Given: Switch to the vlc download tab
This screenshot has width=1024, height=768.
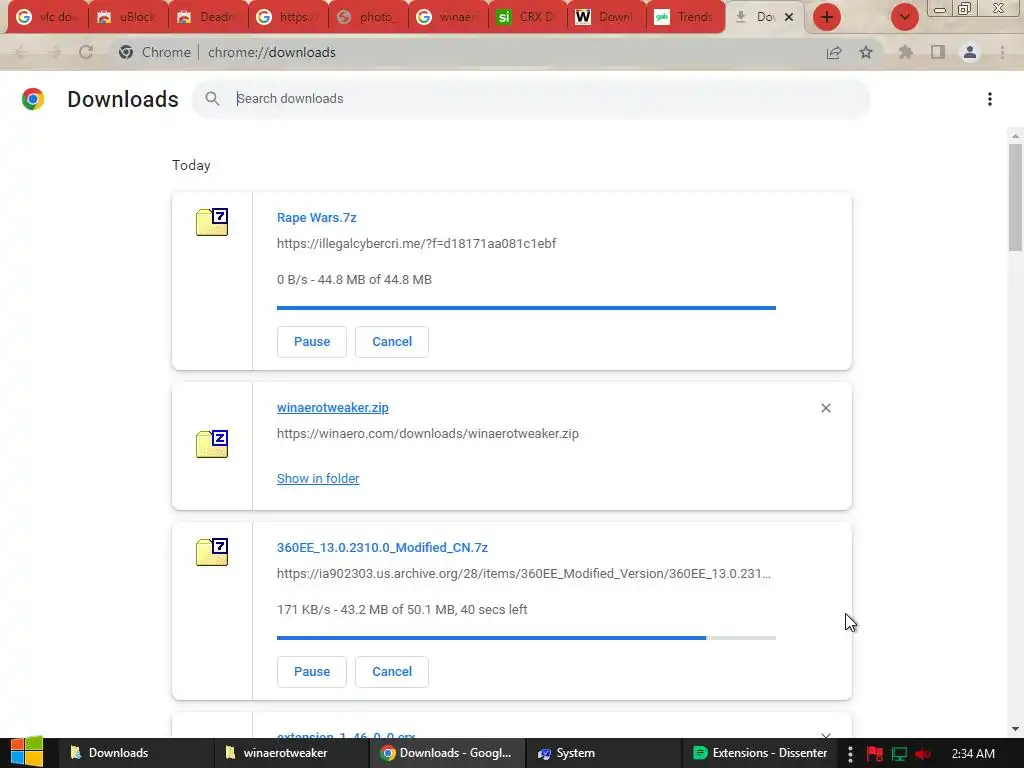Looking at the screenshot, I should (48, 17).
